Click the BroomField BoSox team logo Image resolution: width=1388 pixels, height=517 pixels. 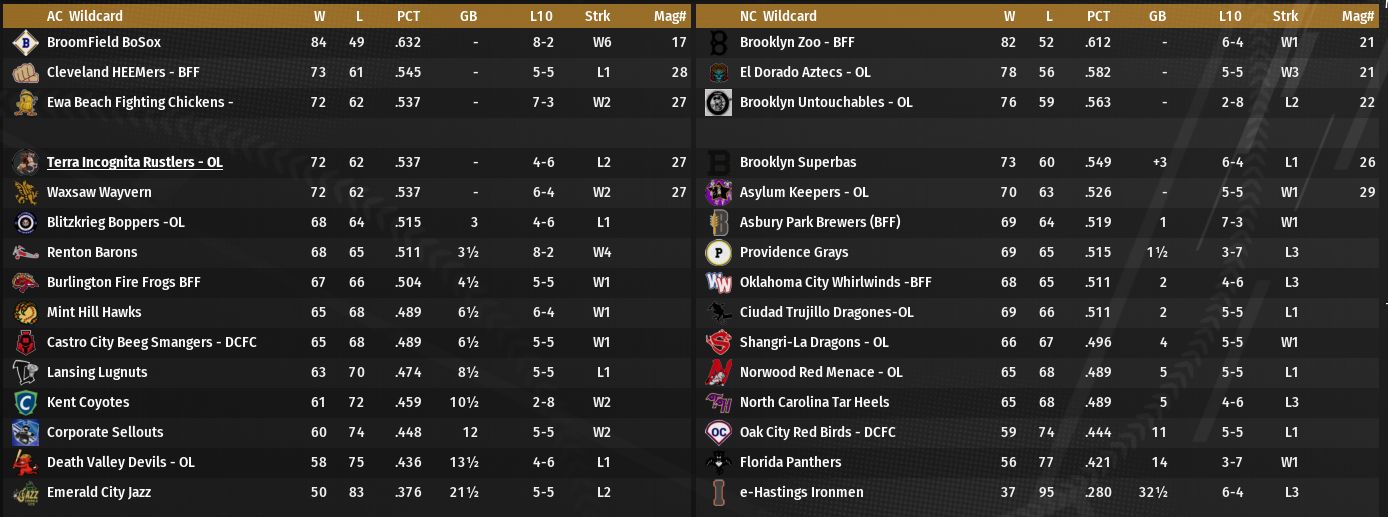coord(25,42)
